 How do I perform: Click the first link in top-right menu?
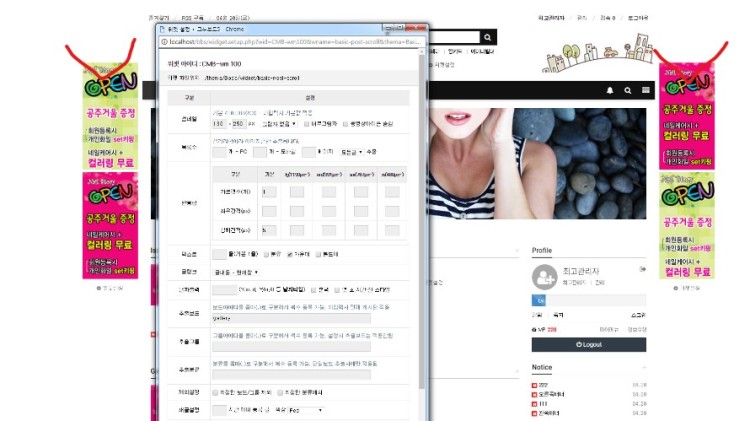[552, 17]
